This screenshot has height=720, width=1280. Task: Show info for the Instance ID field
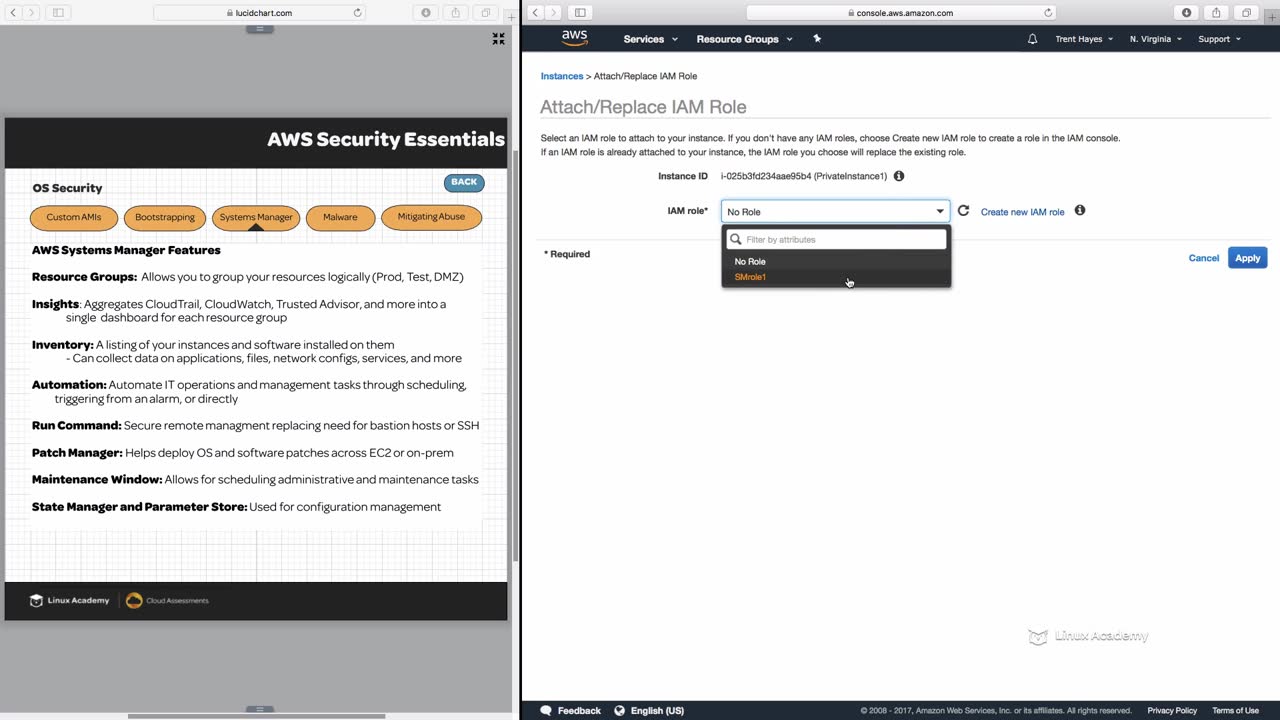click(899, 176)
